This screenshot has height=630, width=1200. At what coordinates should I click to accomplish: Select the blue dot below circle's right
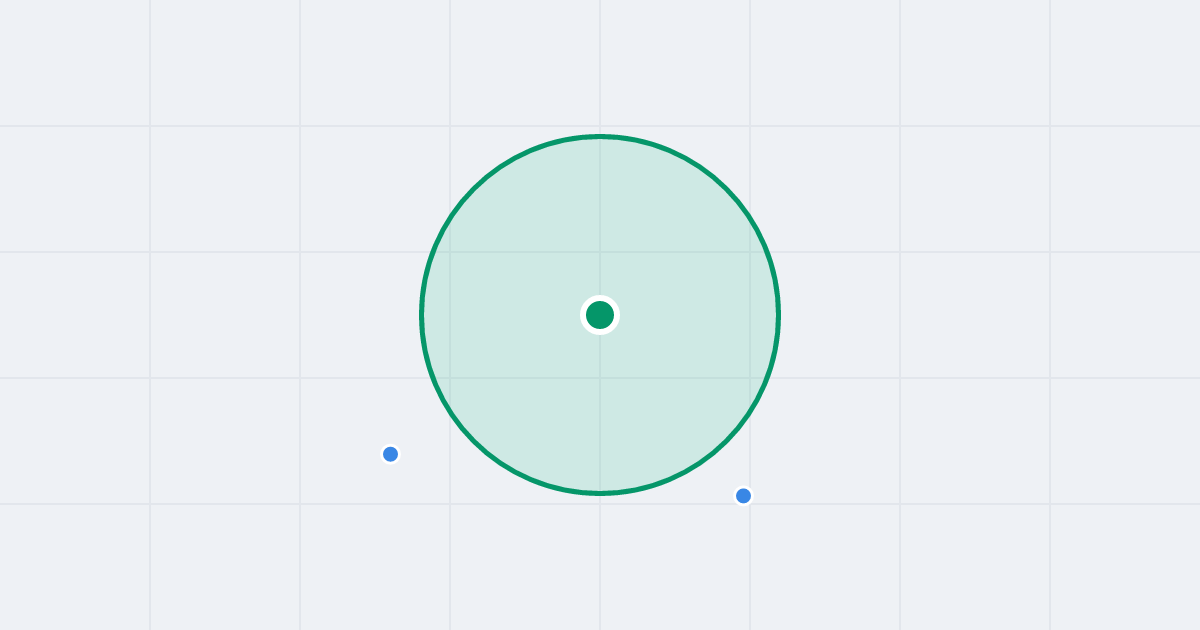tap(743, 496)
